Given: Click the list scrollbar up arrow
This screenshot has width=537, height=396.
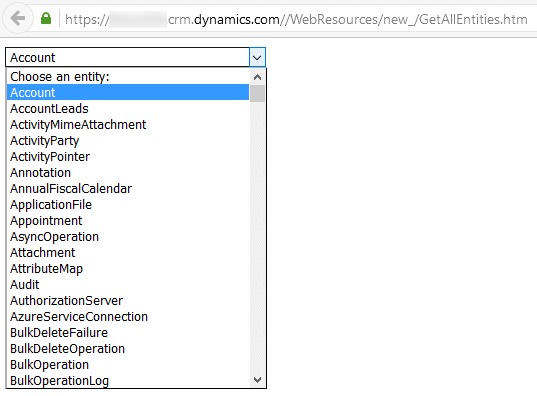Looking at the screenshot, I should click(257, 77).
